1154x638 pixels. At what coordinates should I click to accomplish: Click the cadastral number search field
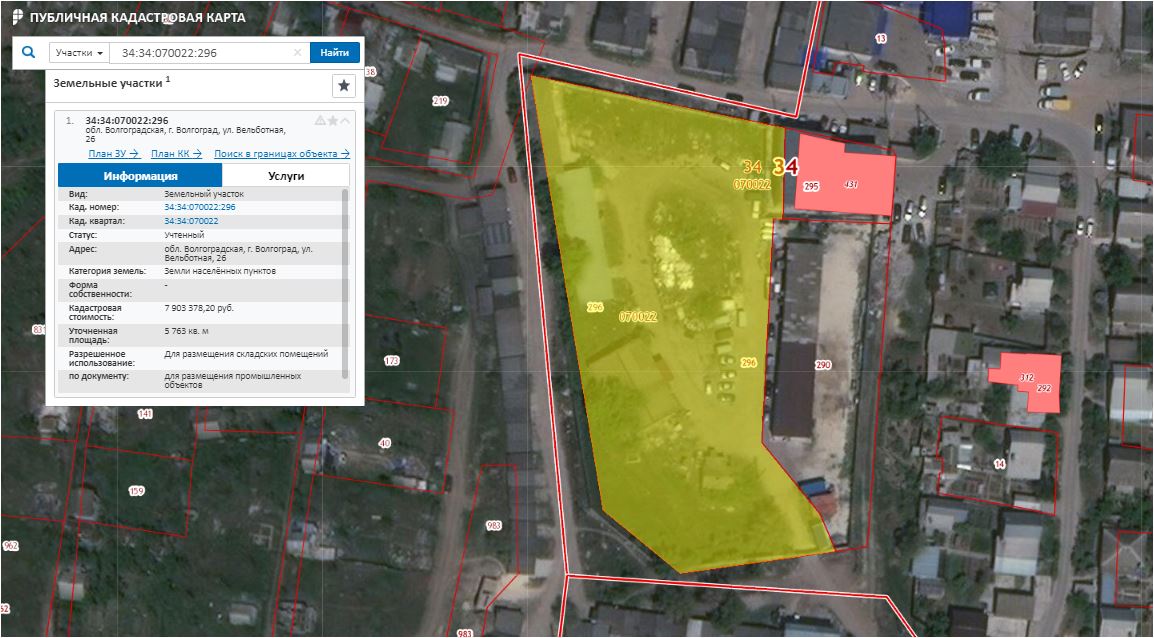200,53
